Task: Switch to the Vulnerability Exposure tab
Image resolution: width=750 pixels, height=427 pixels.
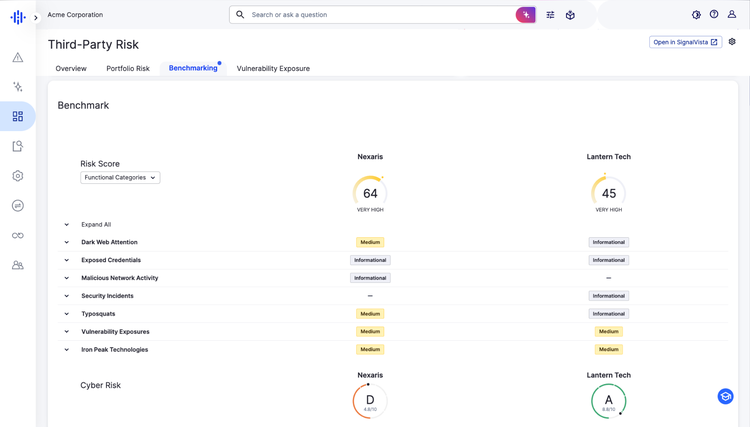Action: (273, 68)
